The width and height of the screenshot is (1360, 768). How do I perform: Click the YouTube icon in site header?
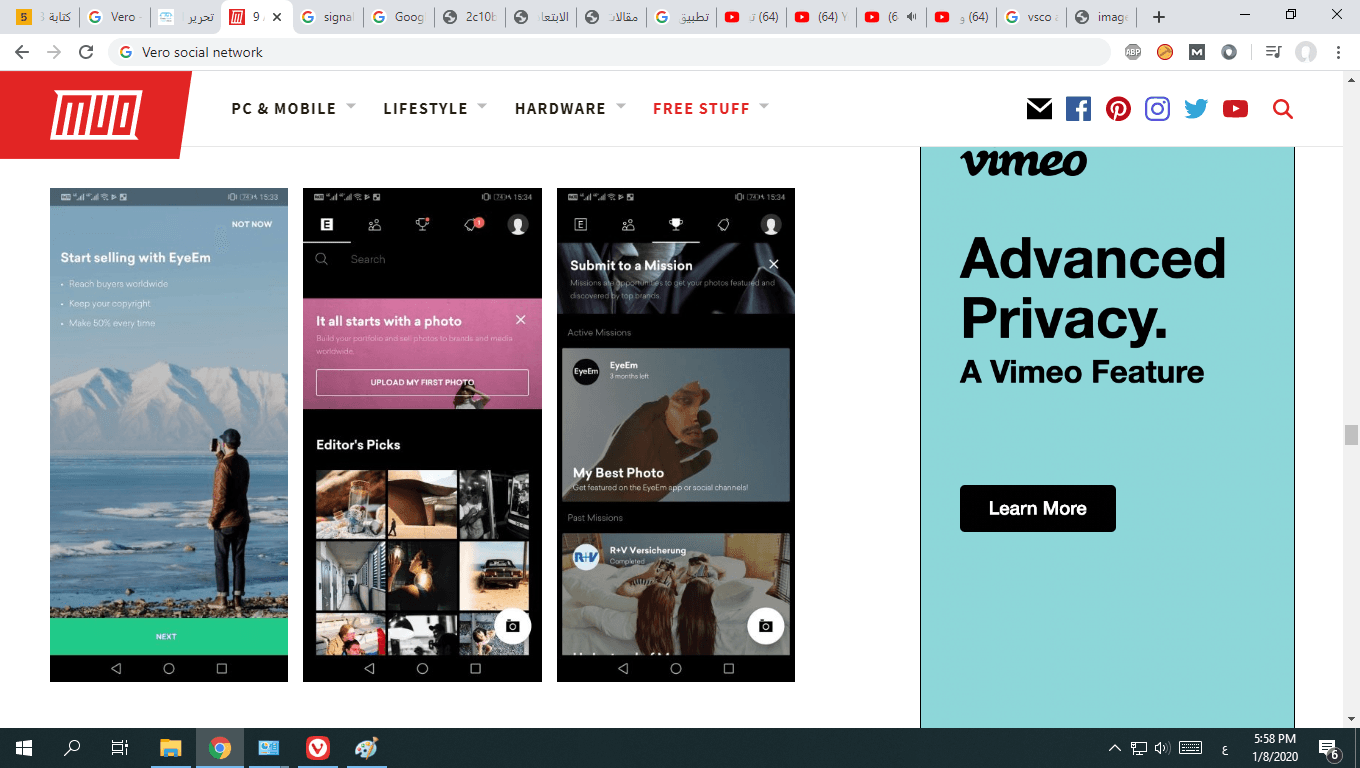pyautogui.click(x=1235, y=109)
